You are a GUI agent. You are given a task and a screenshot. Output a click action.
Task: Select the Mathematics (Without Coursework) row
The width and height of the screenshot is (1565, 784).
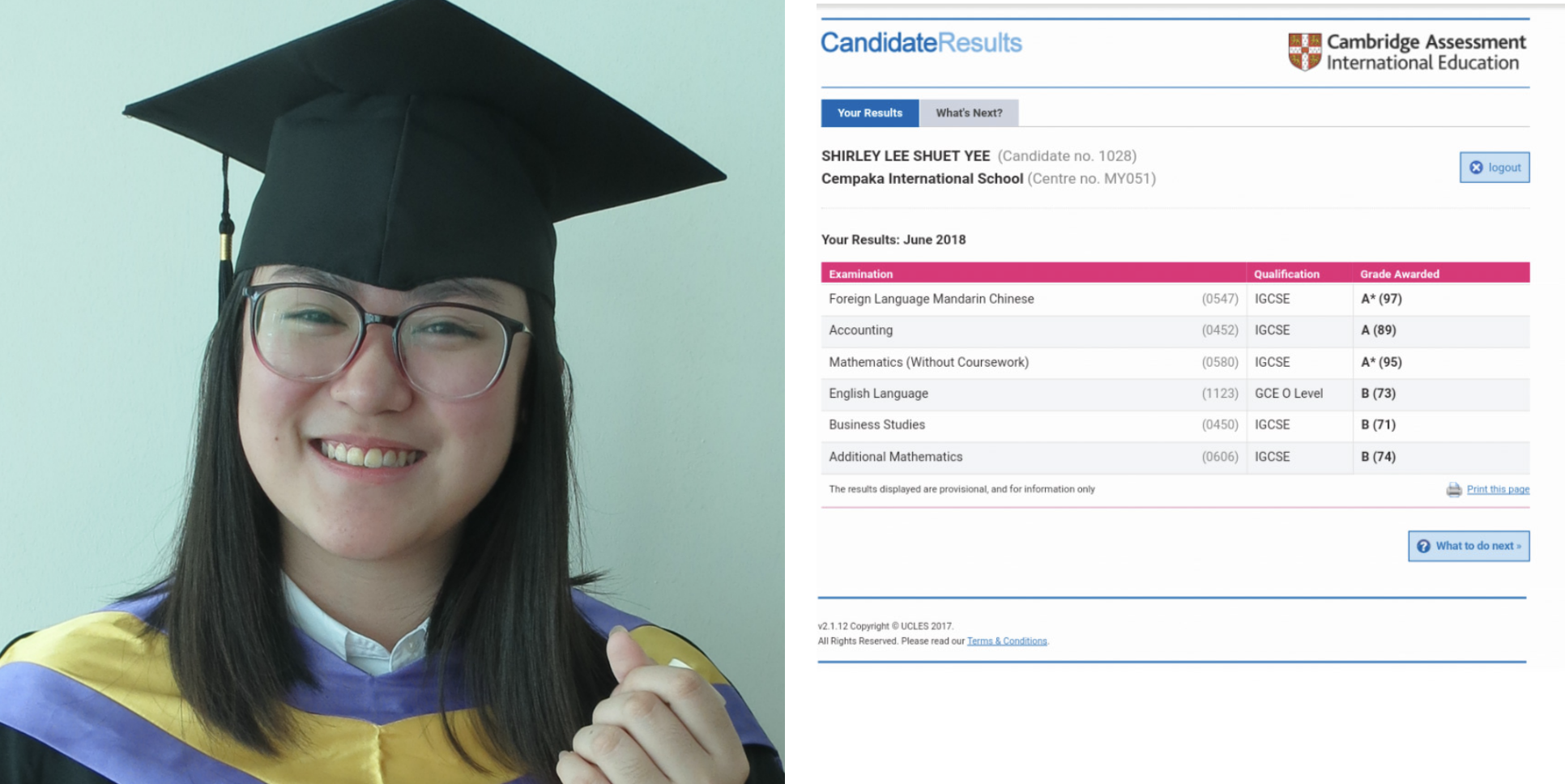(1175, 362)
